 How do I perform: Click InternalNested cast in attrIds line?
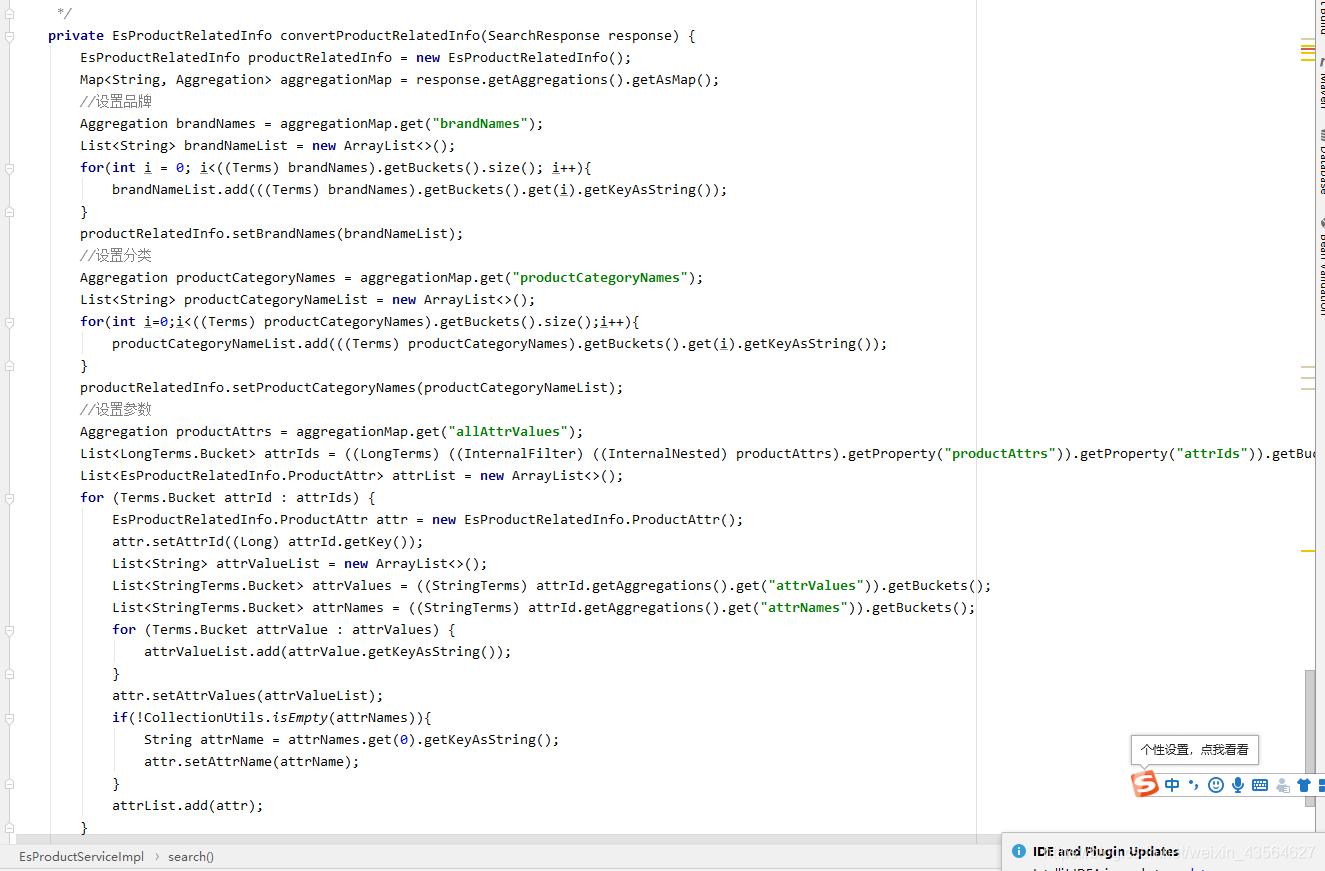(x=664, y=454)
